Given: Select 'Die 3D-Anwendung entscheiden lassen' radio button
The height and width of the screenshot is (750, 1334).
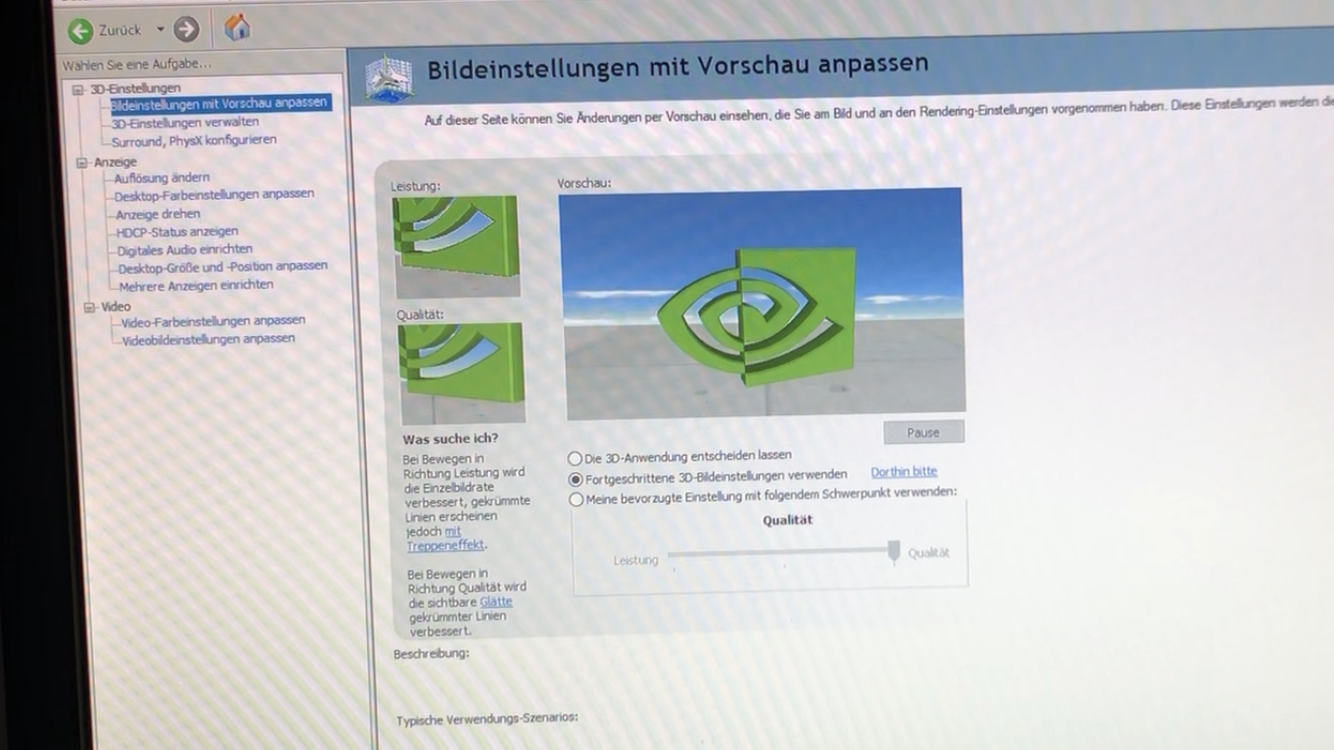Looking at the screenshot, I should coord(575,458).
